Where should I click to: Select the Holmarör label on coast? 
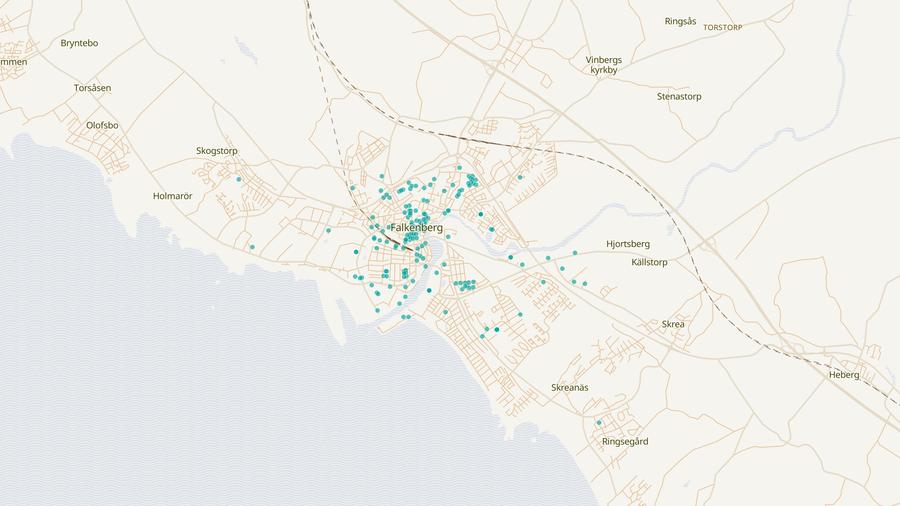point(172,196)
